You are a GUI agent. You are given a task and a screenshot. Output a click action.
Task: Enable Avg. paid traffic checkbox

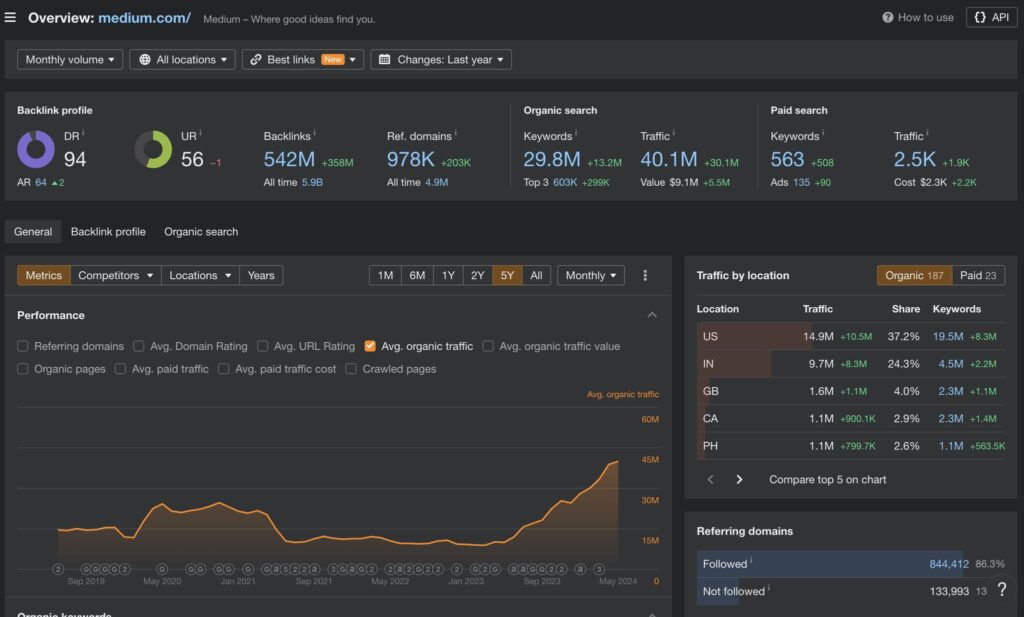[120, 369]
